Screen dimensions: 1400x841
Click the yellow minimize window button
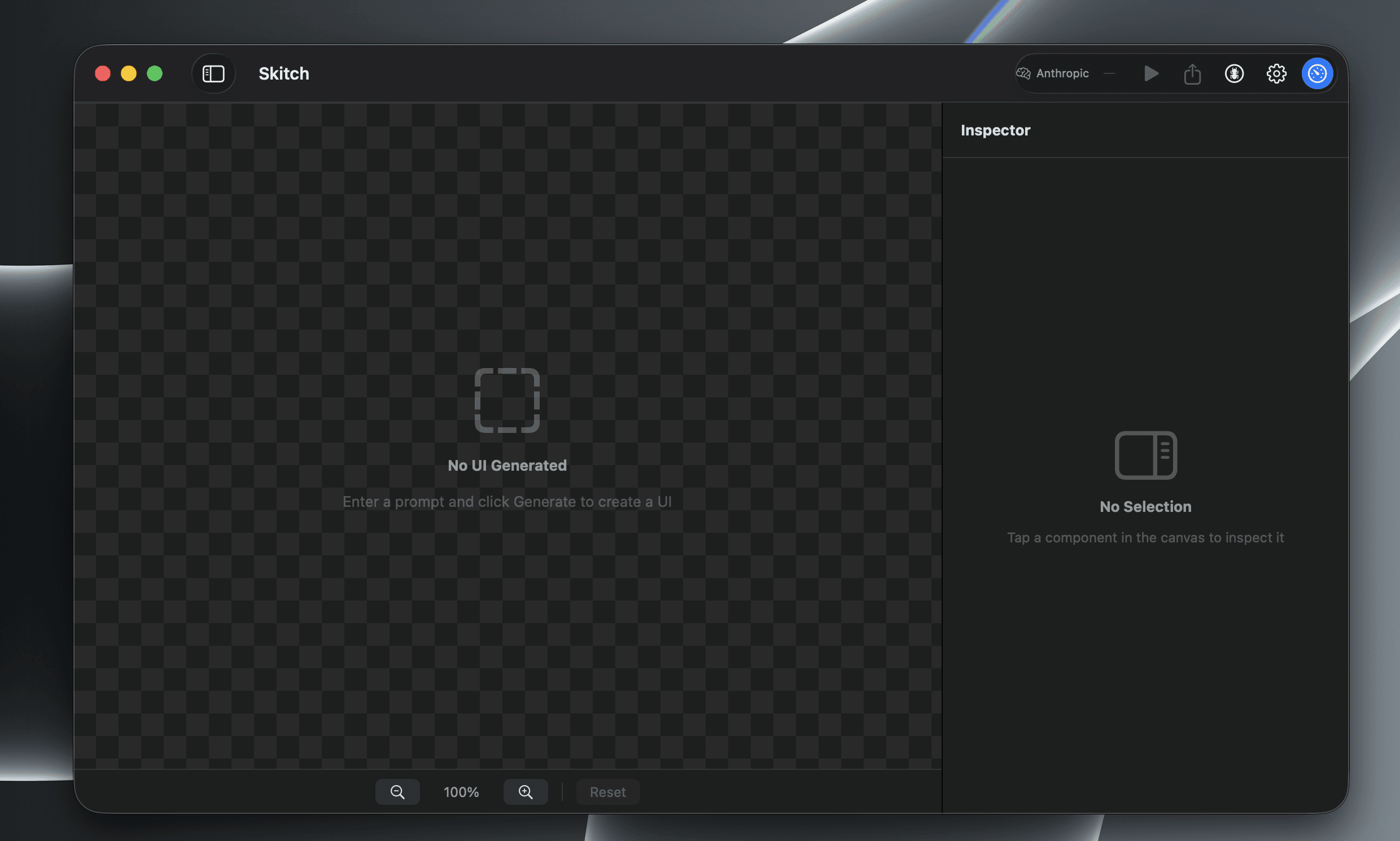click(129, 74)
